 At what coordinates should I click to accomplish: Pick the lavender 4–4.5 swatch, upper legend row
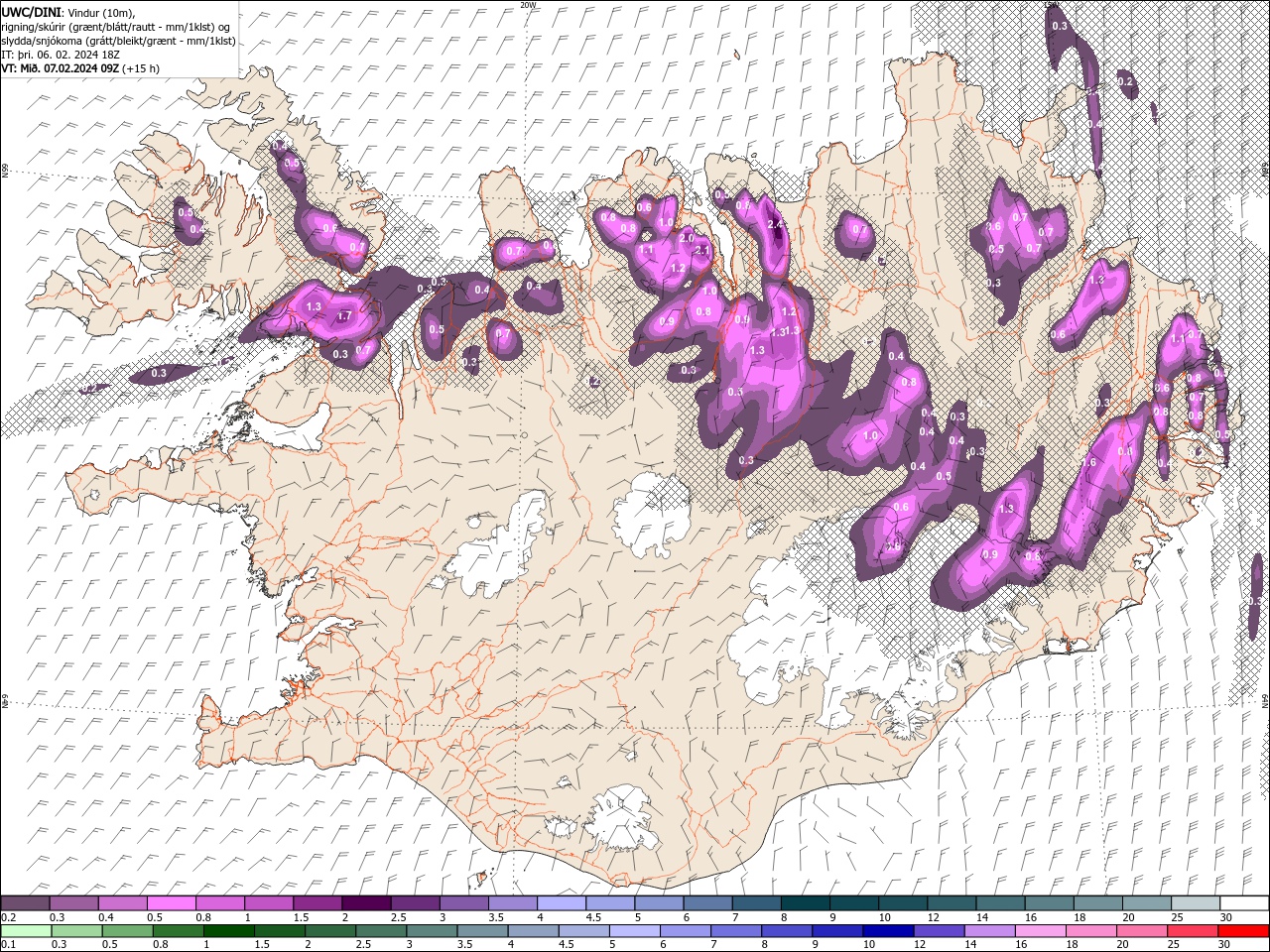[562, 903]
